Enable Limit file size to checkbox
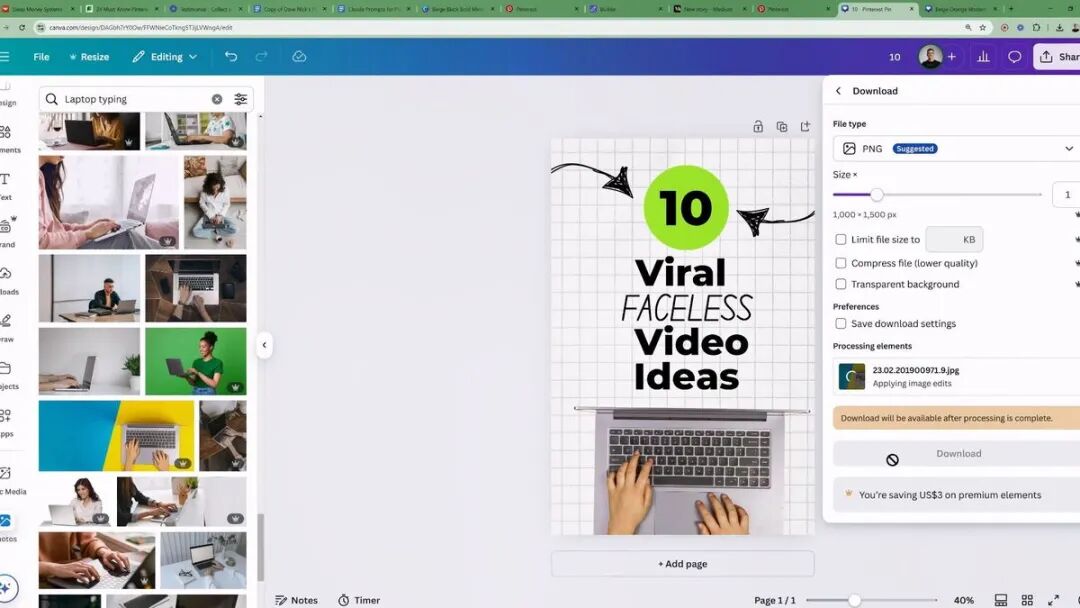Image resolution: width=1080 pixels, height=608 pixels. (840, 240)
